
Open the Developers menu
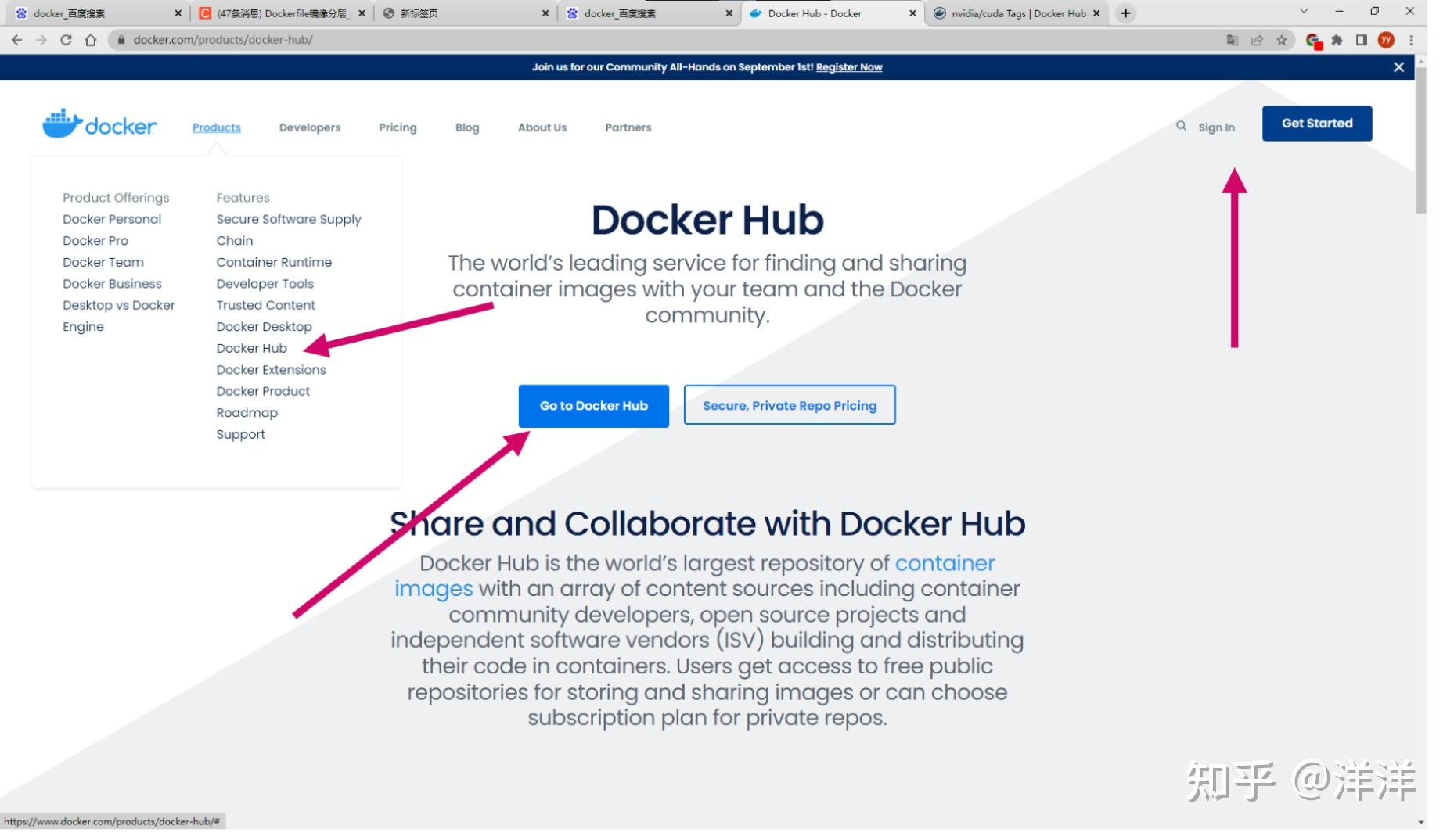tap(310, 127)
